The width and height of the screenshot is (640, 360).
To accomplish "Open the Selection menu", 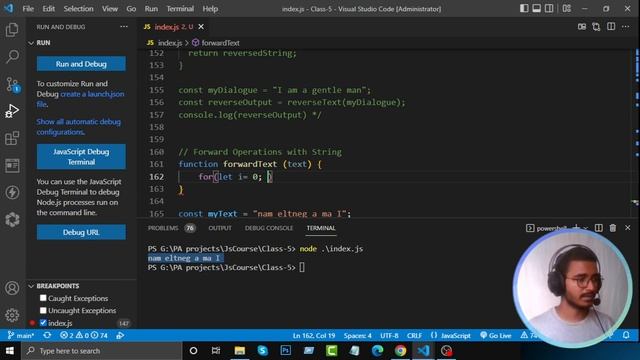I will tap(78, 9).
